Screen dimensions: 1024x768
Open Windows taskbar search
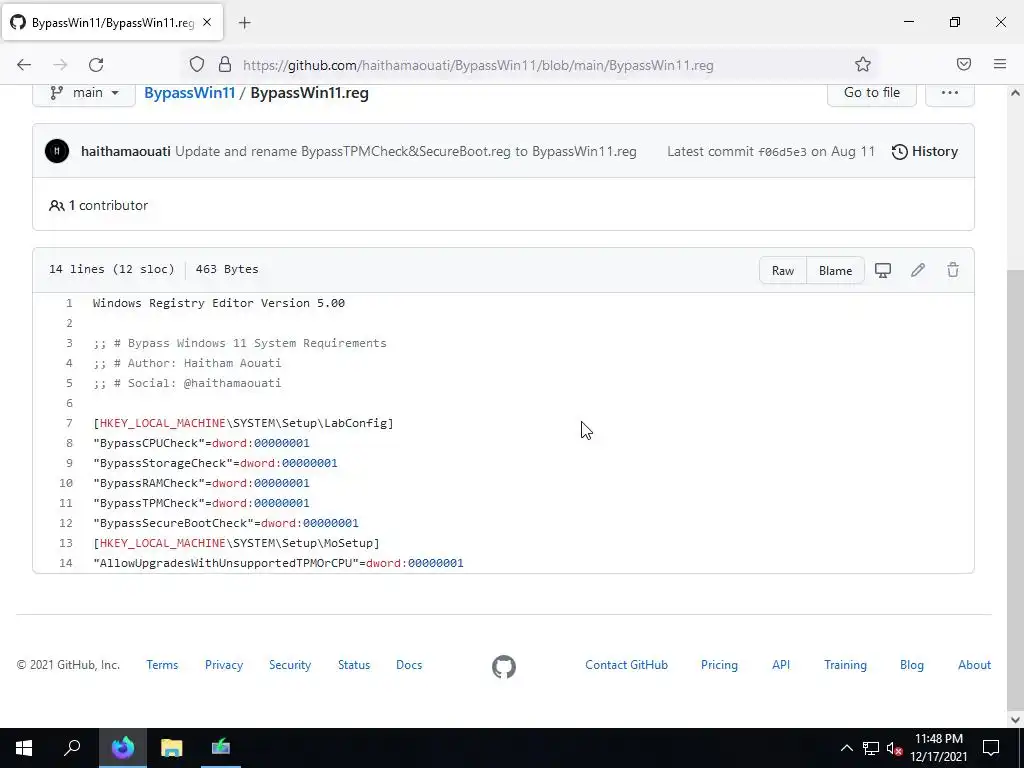tap(72, 748)
